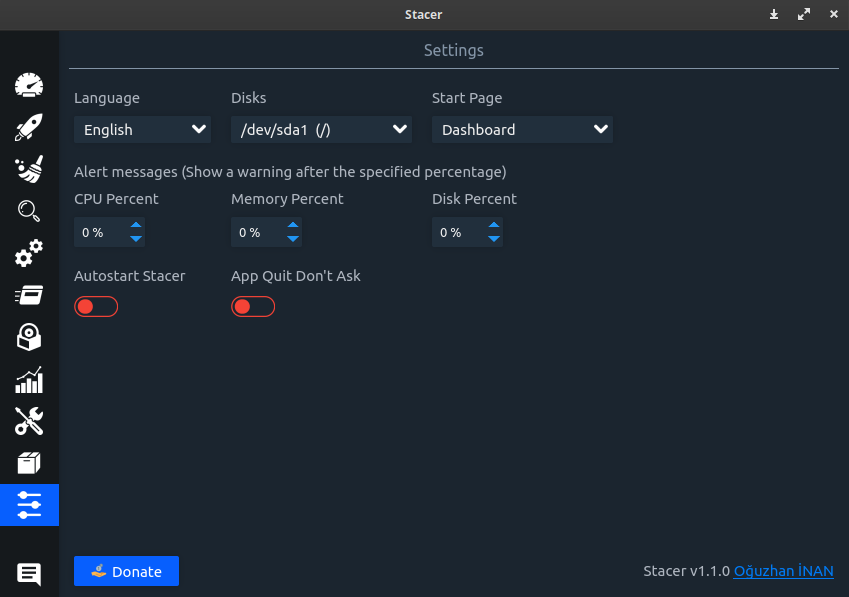Click the Settings page heading

pyautogui.click(x=454, y=50)
